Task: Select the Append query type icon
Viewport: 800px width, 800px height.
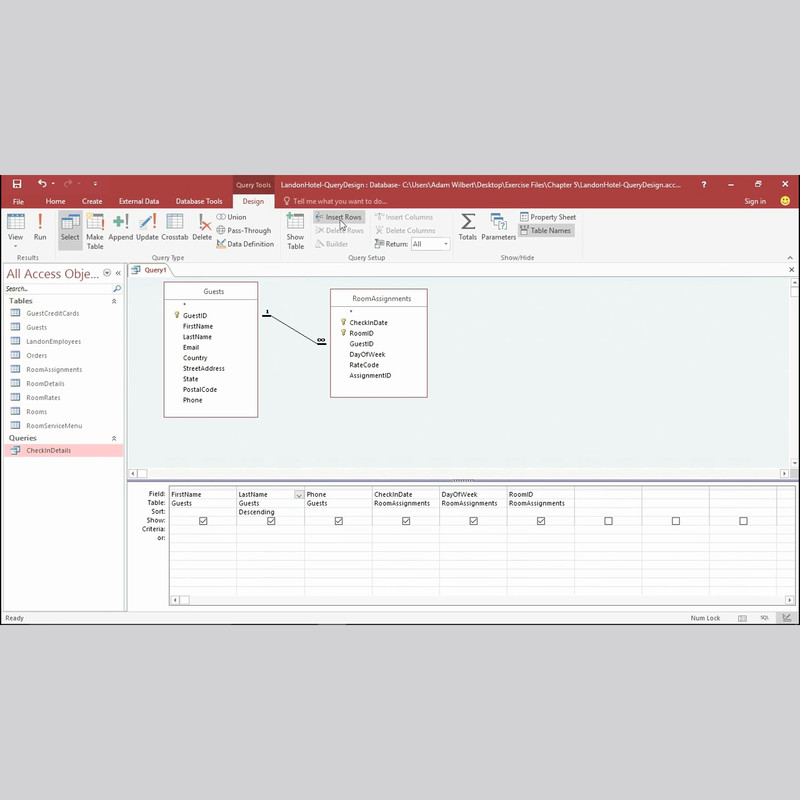Action: (x=120, y=227)
